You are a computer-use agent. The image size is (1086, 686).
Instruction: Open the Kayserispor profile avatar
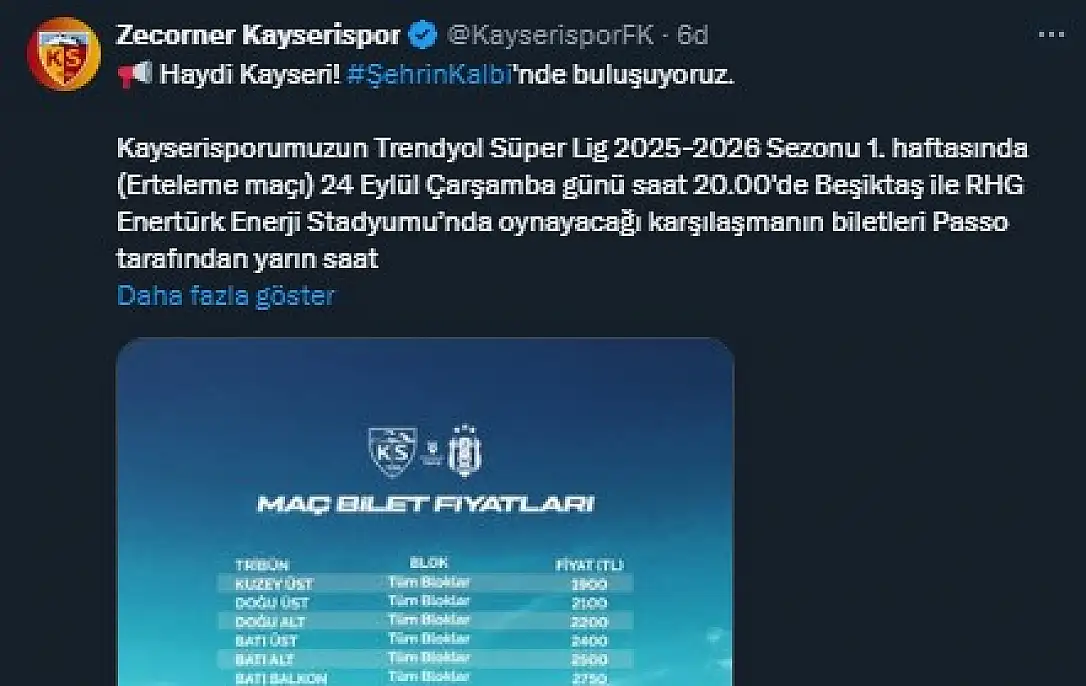tap(63, 53)
